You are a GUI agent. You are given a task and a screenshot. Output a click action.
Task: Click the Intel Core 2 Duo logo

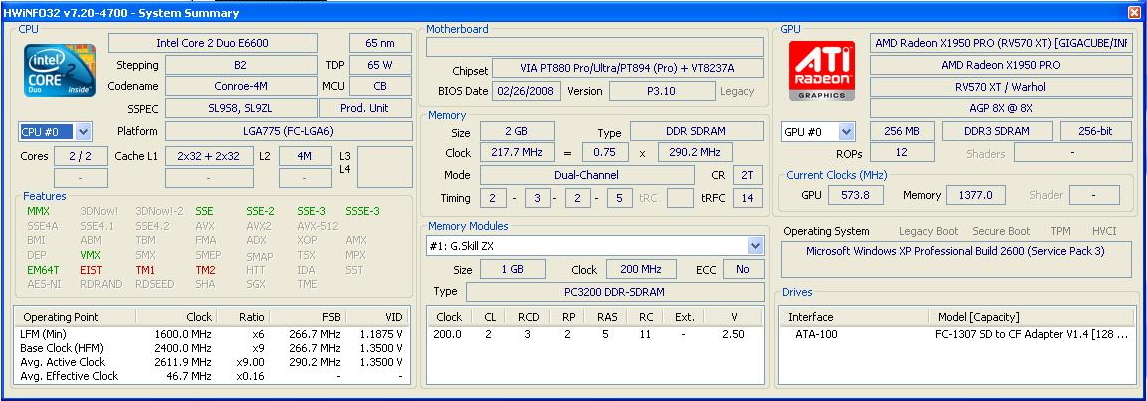(x=60, y=71)
